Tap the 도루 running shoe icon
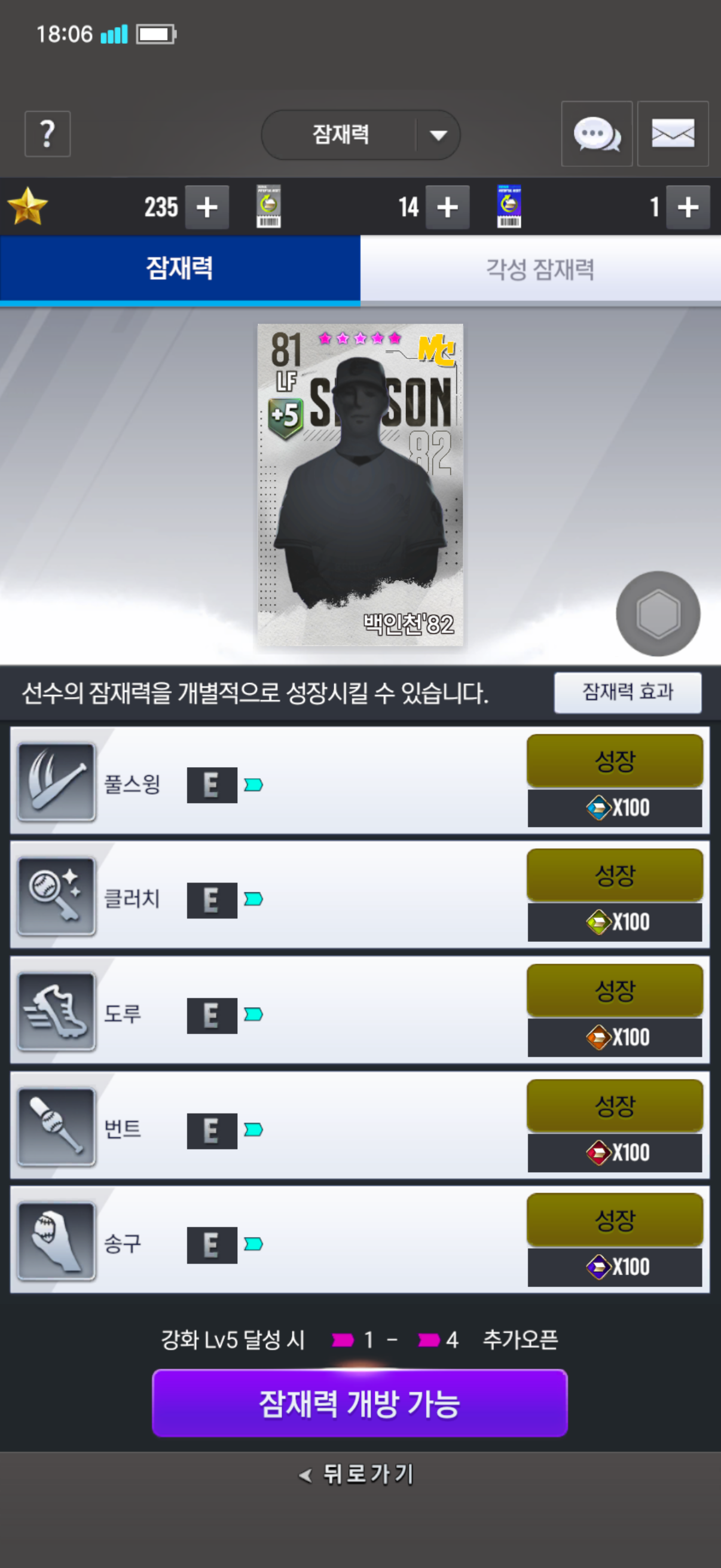This screenshot has height=1568, width=721. [x=57, y=1012]
